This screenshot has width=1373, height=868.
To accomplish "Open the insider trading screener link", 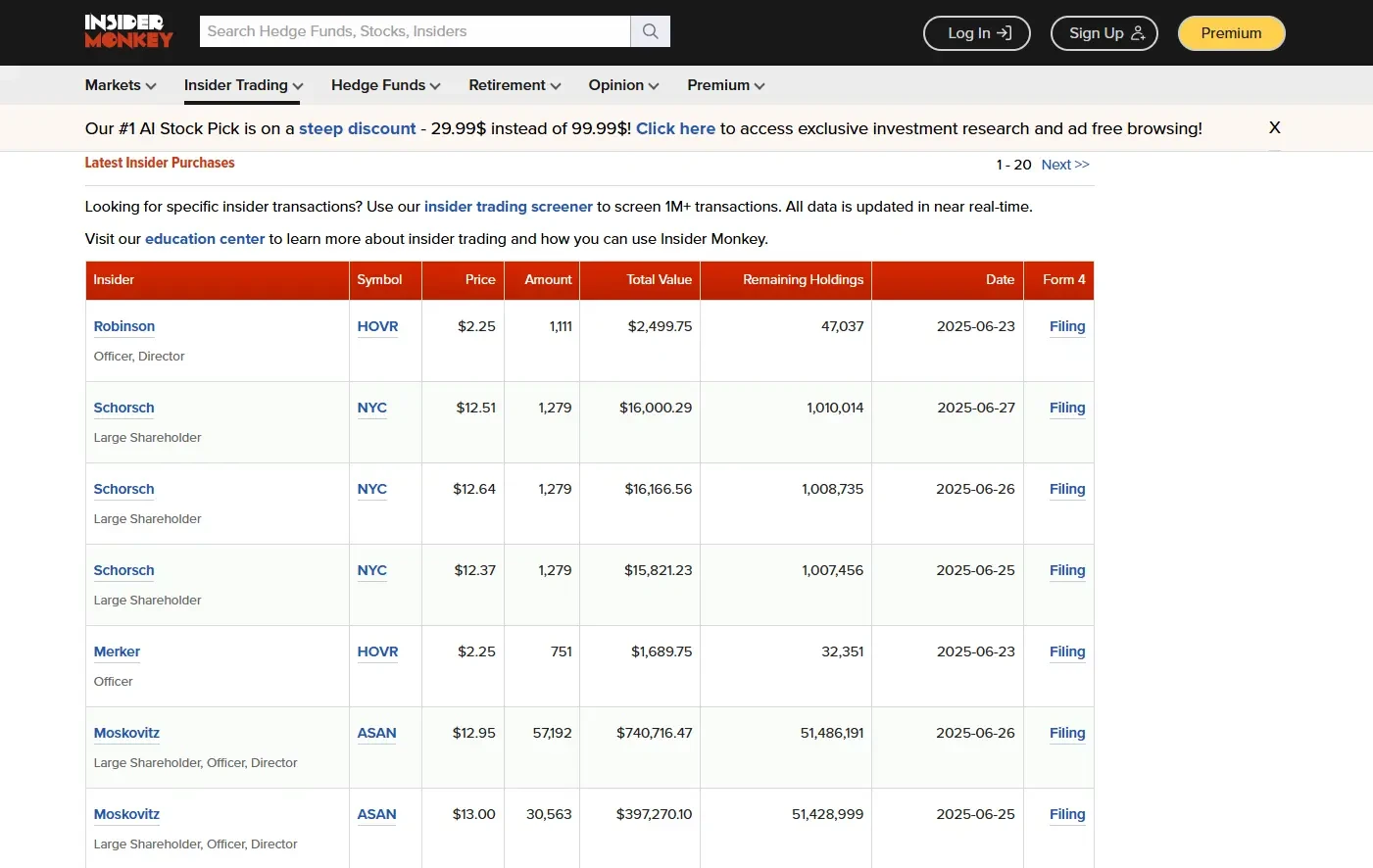I will 509,207.
